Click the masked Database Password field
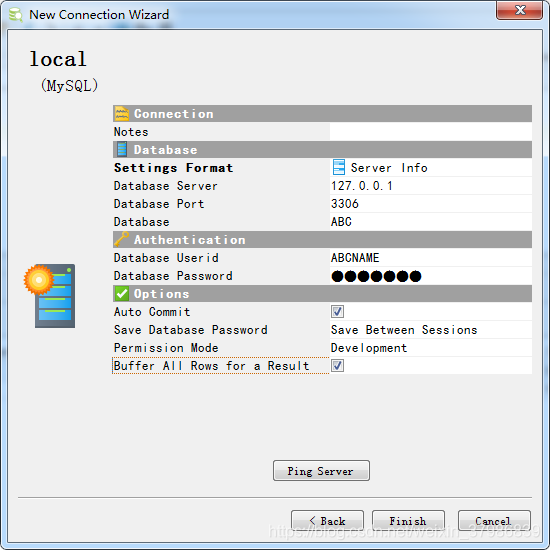Viewport: 550px width, 550px height. pyautogui.click(x=431, y=276)
